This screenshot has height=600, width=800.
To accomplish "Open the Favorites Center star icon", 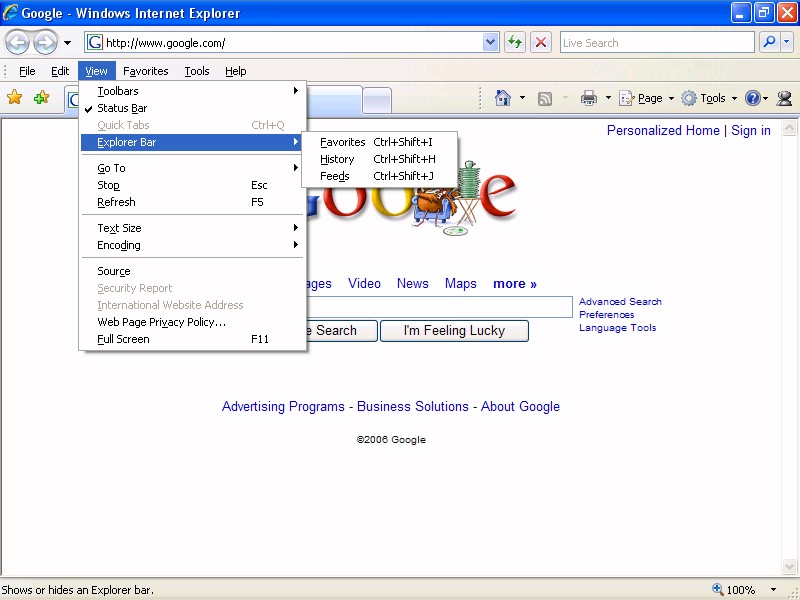I will pyautogui.click(x=15, y=98).
